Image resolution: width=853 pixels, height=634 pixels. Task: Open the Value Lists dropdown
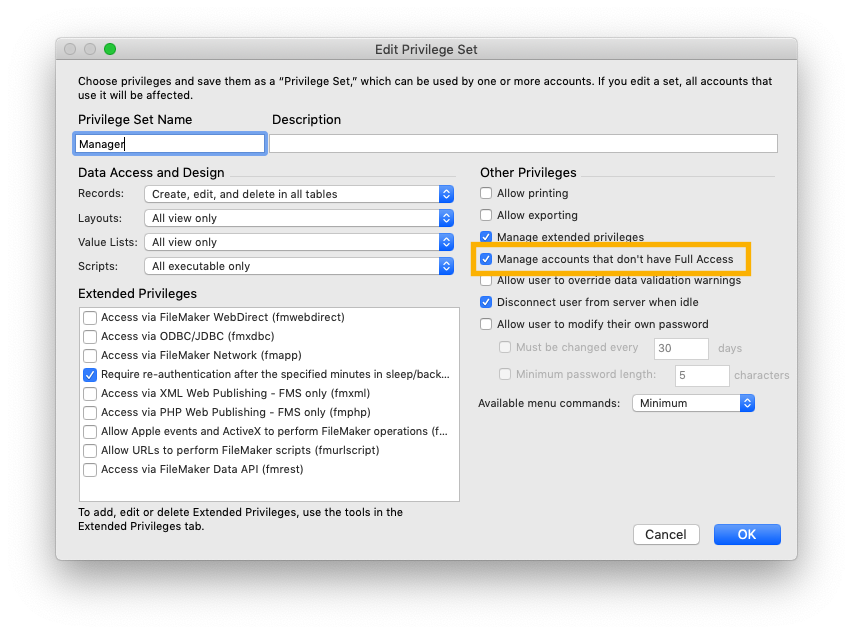[x=299, y=242]
